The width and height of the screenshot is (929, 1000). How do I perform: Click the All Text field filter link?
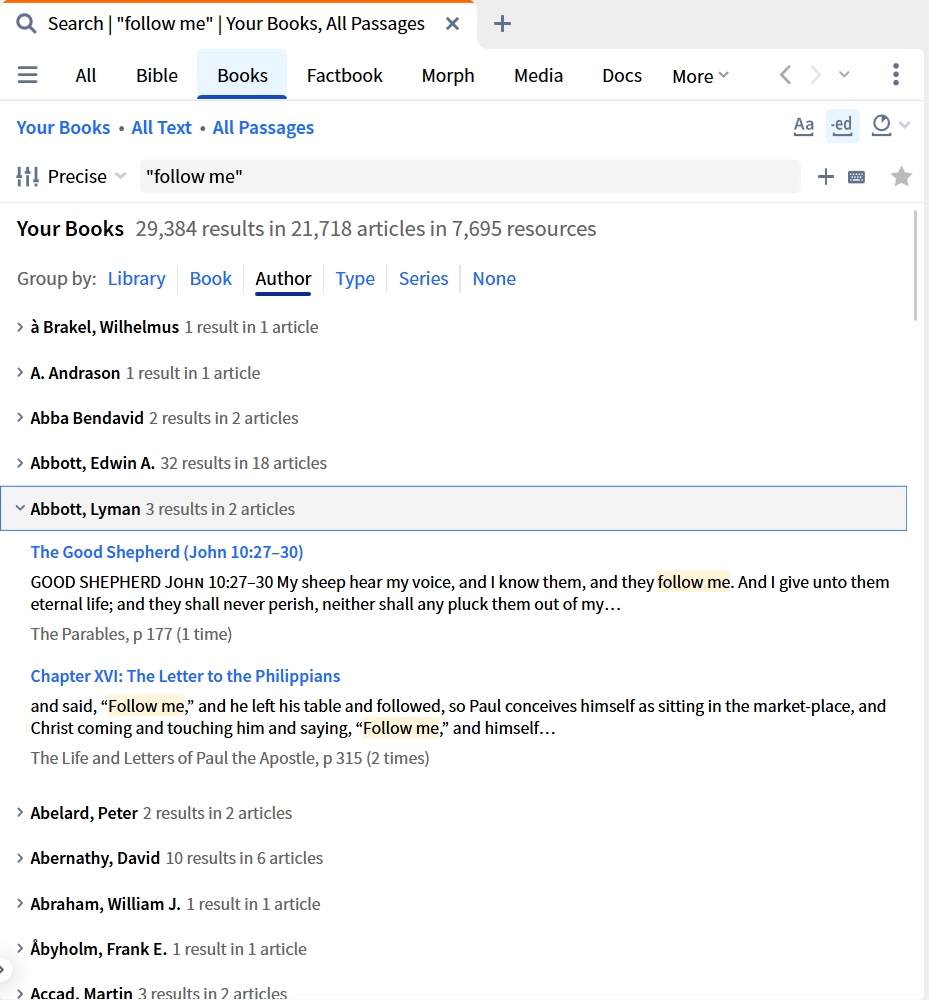[161, 128]
